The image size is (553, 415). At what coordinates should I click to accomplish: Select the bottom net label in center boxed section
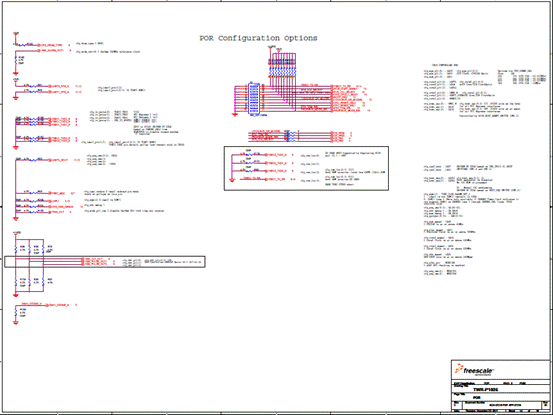(276, 179)
